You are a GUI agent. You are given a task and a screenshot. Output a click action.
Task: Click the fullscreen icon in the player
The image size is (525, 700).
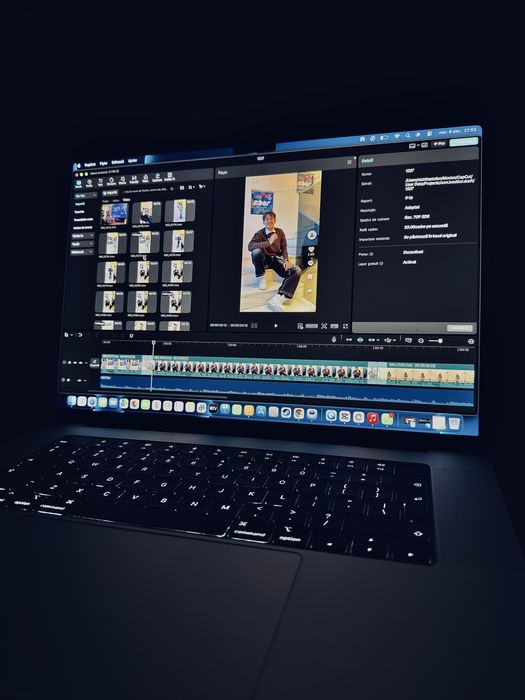(x=345, y=326)
